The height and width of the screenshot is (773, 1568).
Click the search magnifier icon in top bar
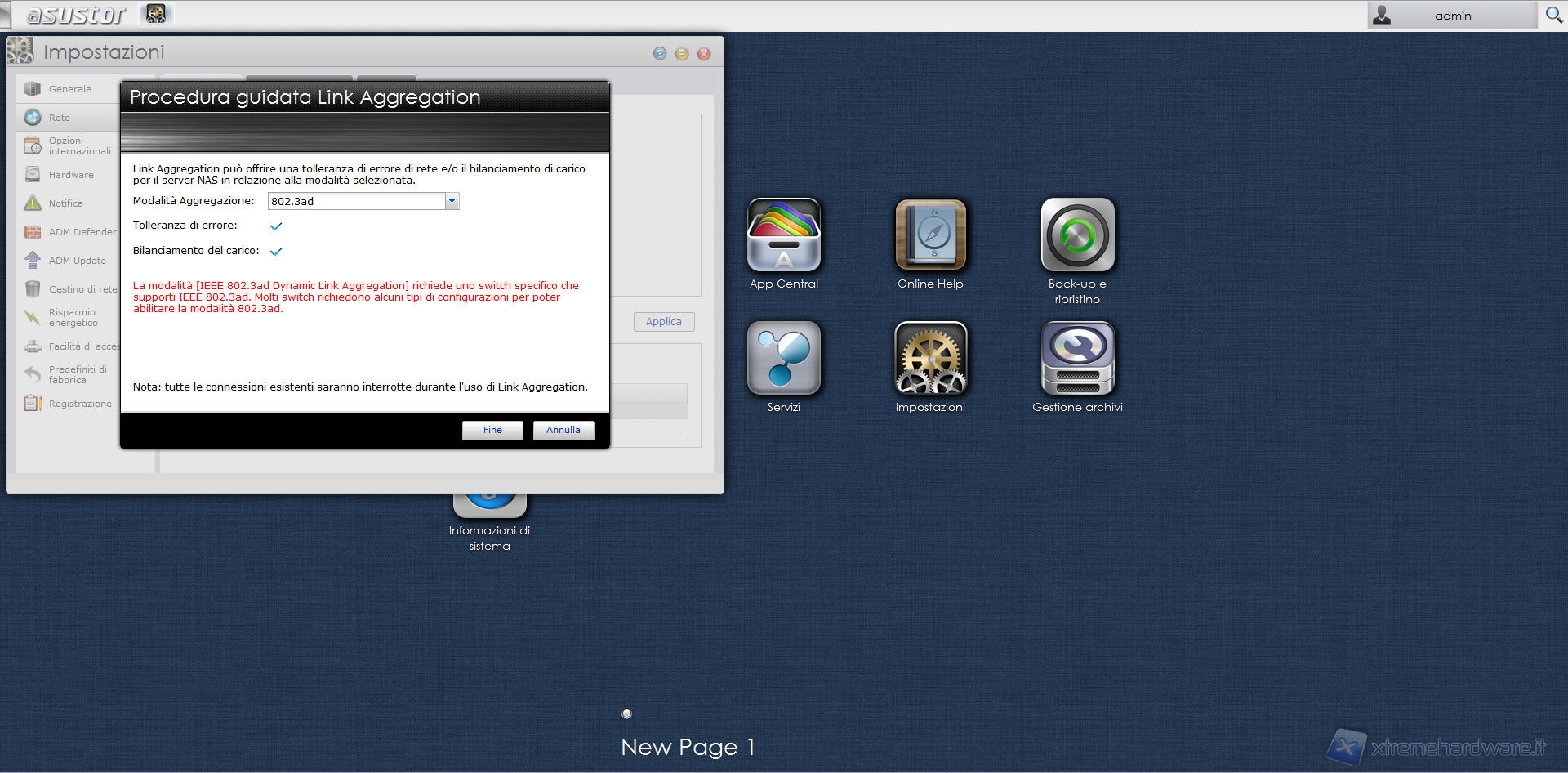pyautogui.click(x=1553, y=15)
